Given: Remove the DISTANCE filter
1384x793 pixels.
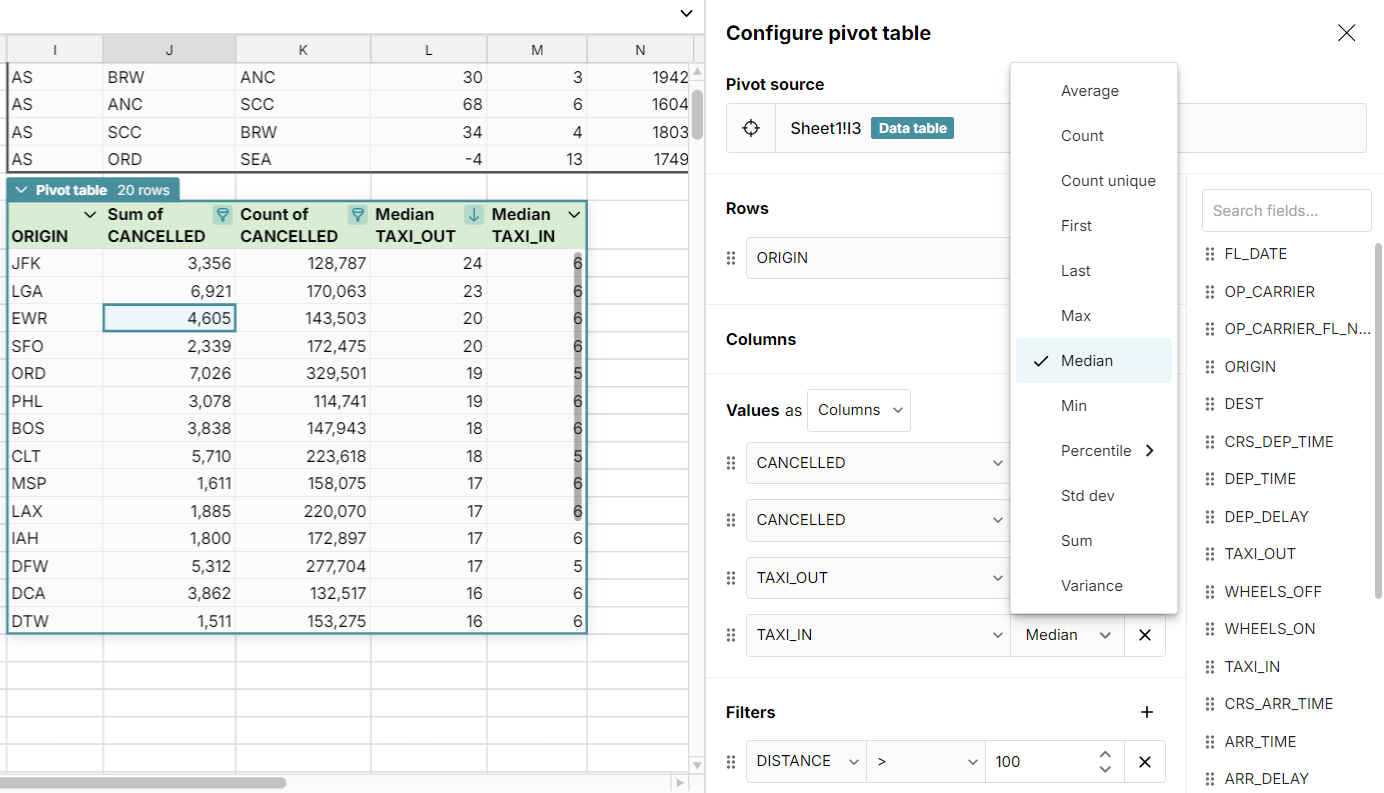Looking at the screenshot, I should tap(1145, 762).
